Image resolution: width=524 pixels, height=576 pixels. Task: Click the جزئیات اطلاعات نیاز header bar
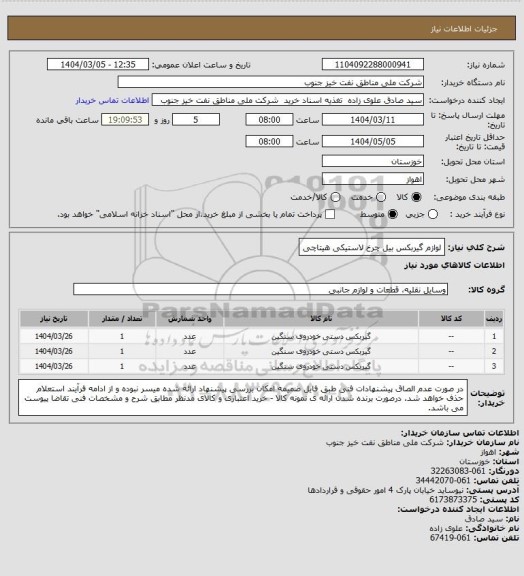pyautogui.click(x=262, y=28)
